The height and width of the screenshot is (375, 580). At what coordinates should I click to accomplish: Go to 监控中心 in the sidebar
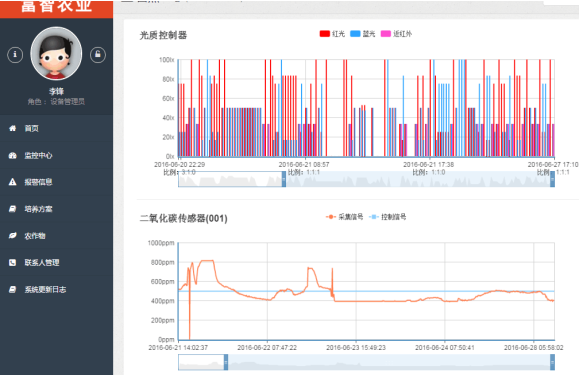56,155
